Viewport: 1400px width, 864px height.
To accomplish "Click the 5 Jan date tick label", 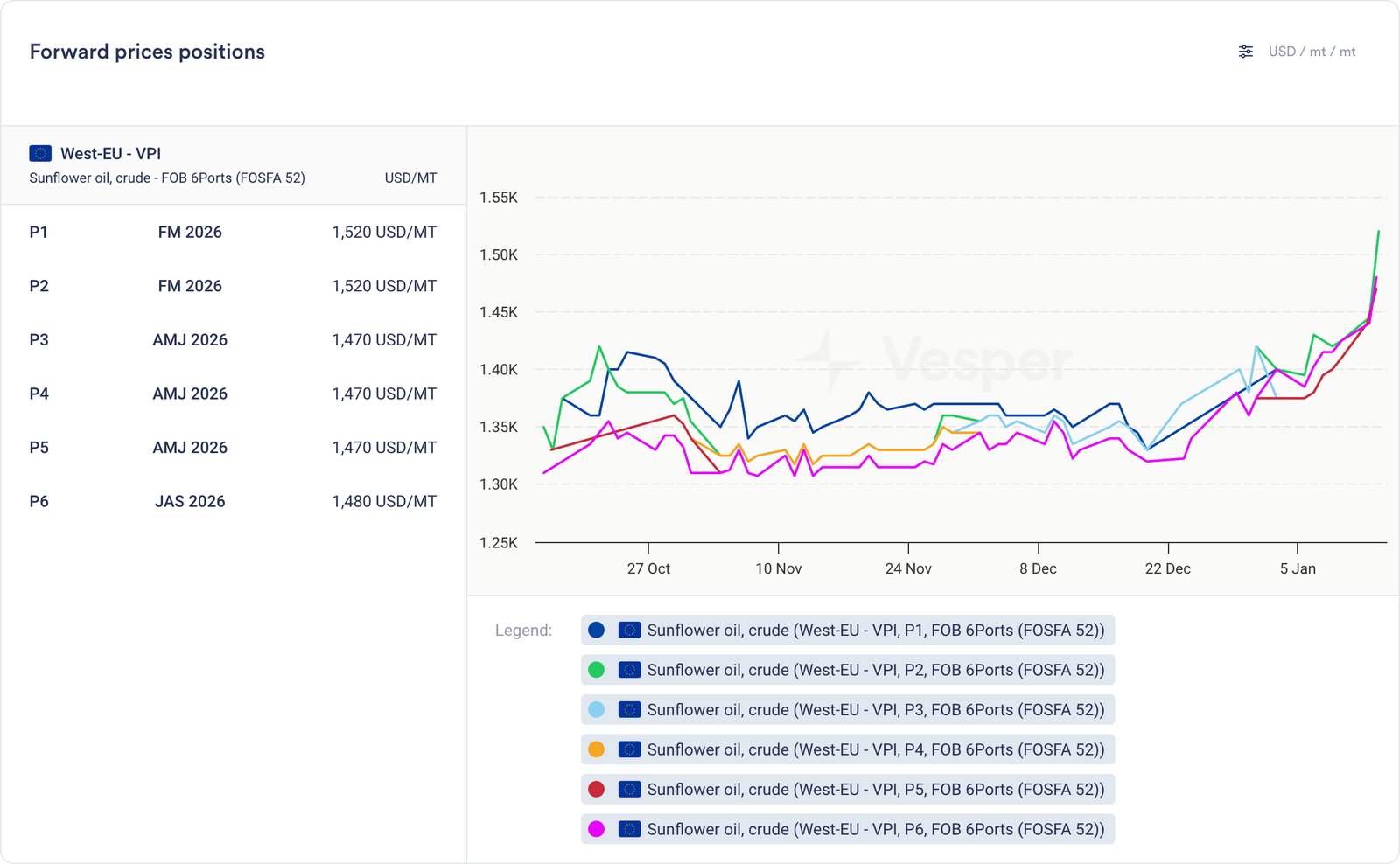I will click(1297, 568).
